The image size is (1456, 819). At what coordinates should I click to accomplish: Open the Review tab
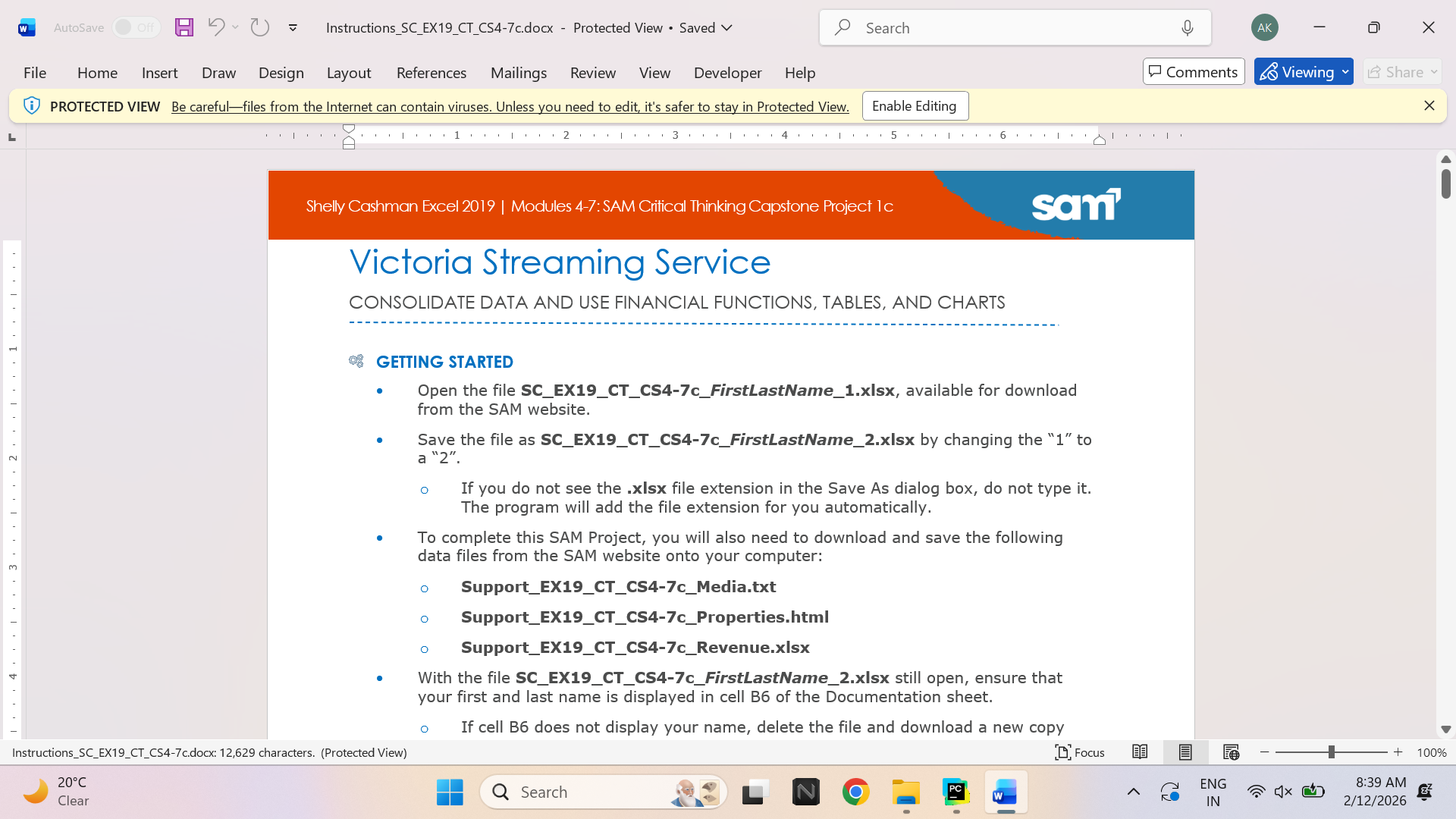coord(592,73)
